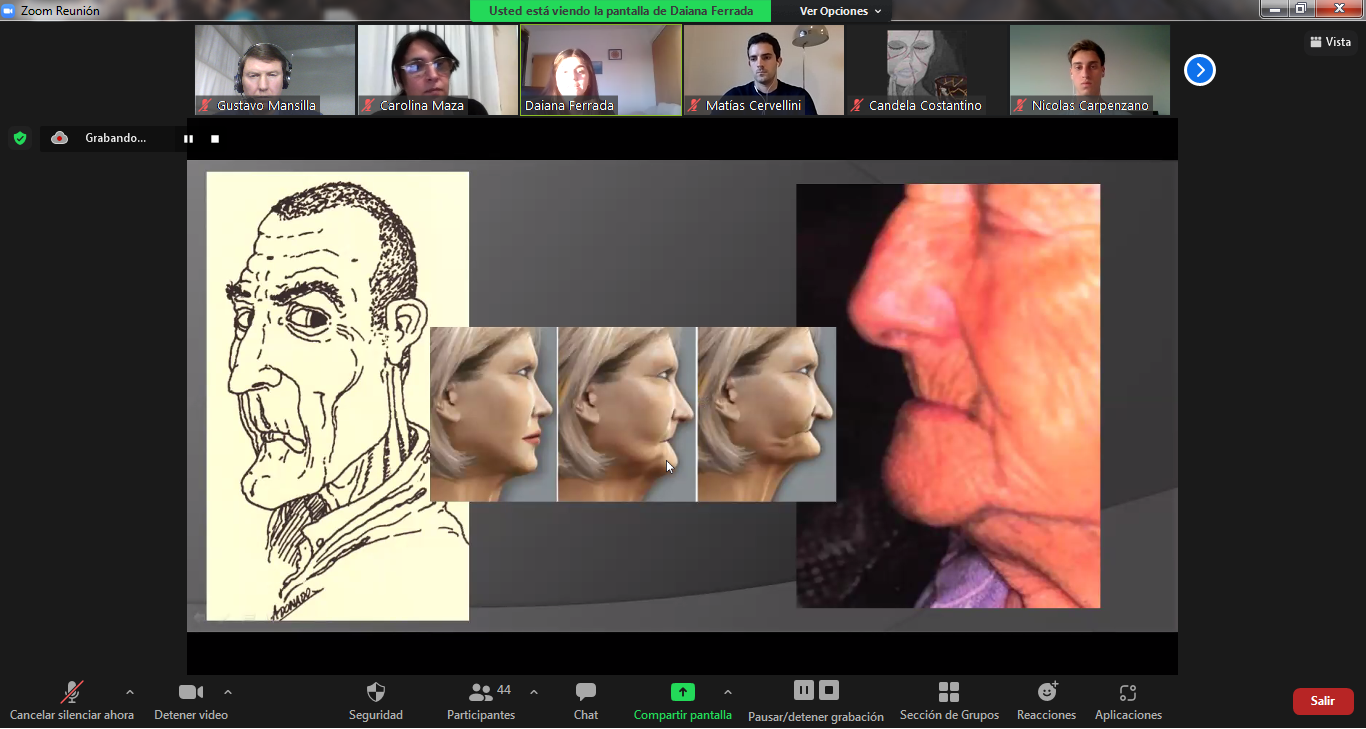This screenshot has height=729, width=1366.
Task: Open Sección de Grupos
Action: (949, 693)
